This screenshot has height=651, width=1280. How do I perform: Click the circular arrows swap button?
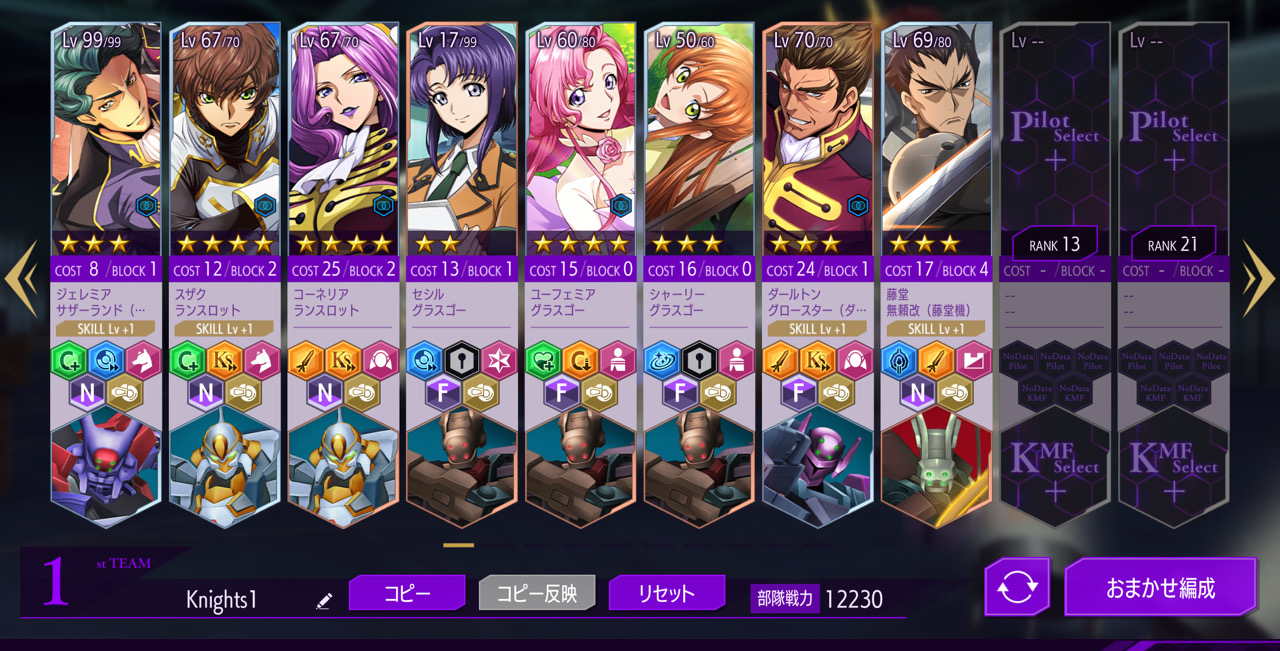point(1017,587)
